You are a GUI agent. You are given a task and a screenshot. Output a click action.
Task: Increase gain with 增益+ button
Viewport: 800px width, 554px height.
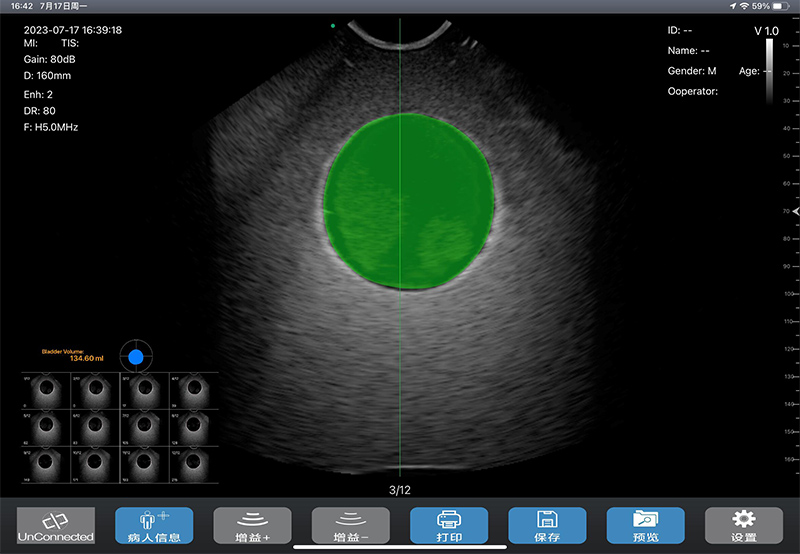pyautogui.click(x=252, y=525)
